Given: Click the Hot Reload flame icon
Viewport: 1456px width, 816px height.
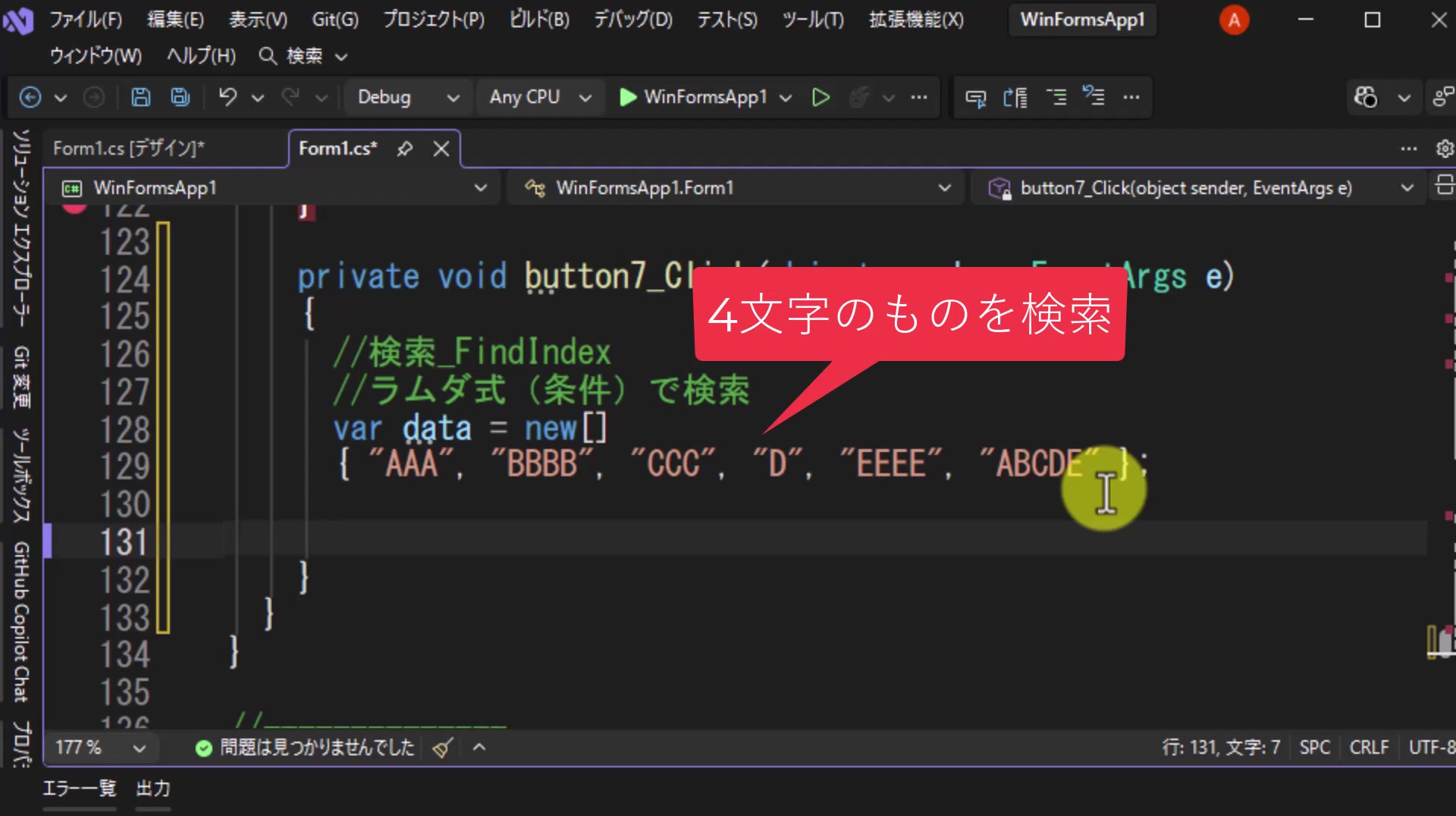Looking at the screenshot, I should point(858,97).
